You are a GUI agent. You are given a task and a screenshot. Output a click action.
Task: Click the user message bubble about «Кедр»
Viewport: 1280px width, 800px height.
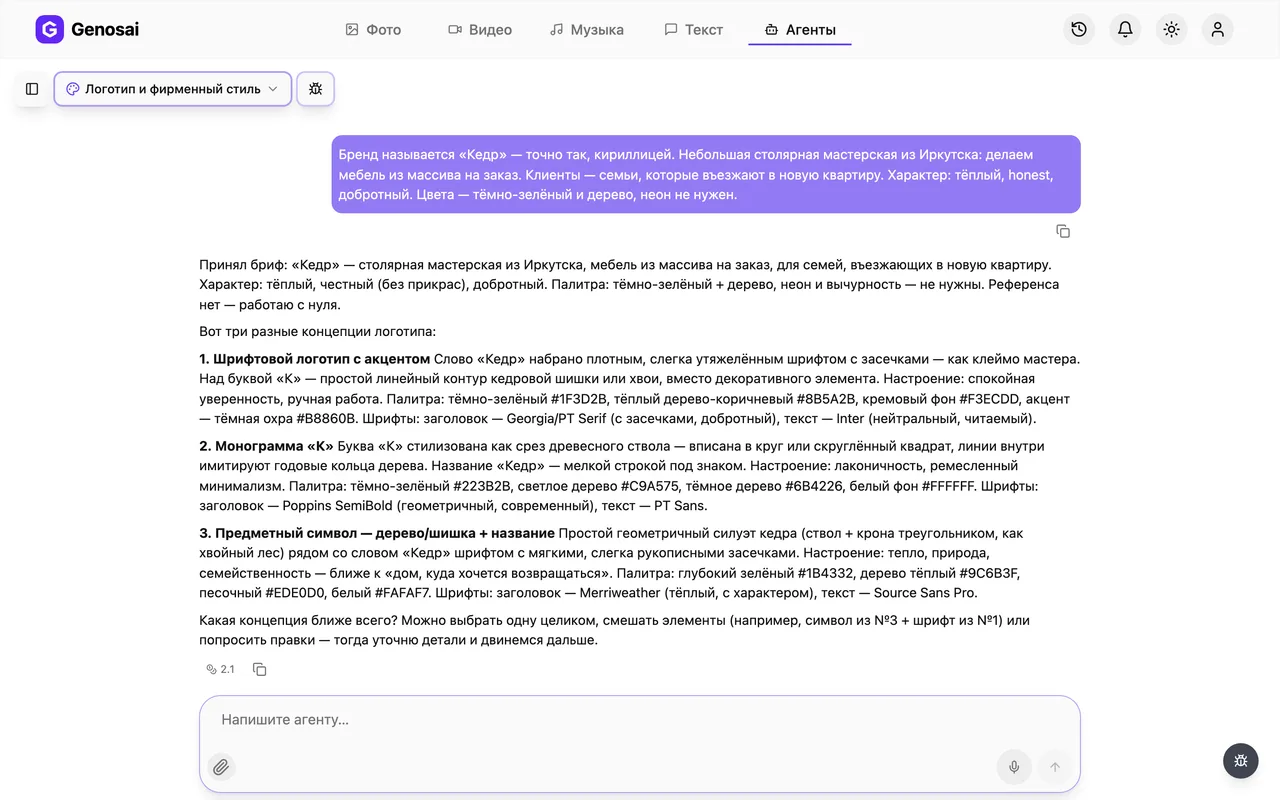click(706, 174)
